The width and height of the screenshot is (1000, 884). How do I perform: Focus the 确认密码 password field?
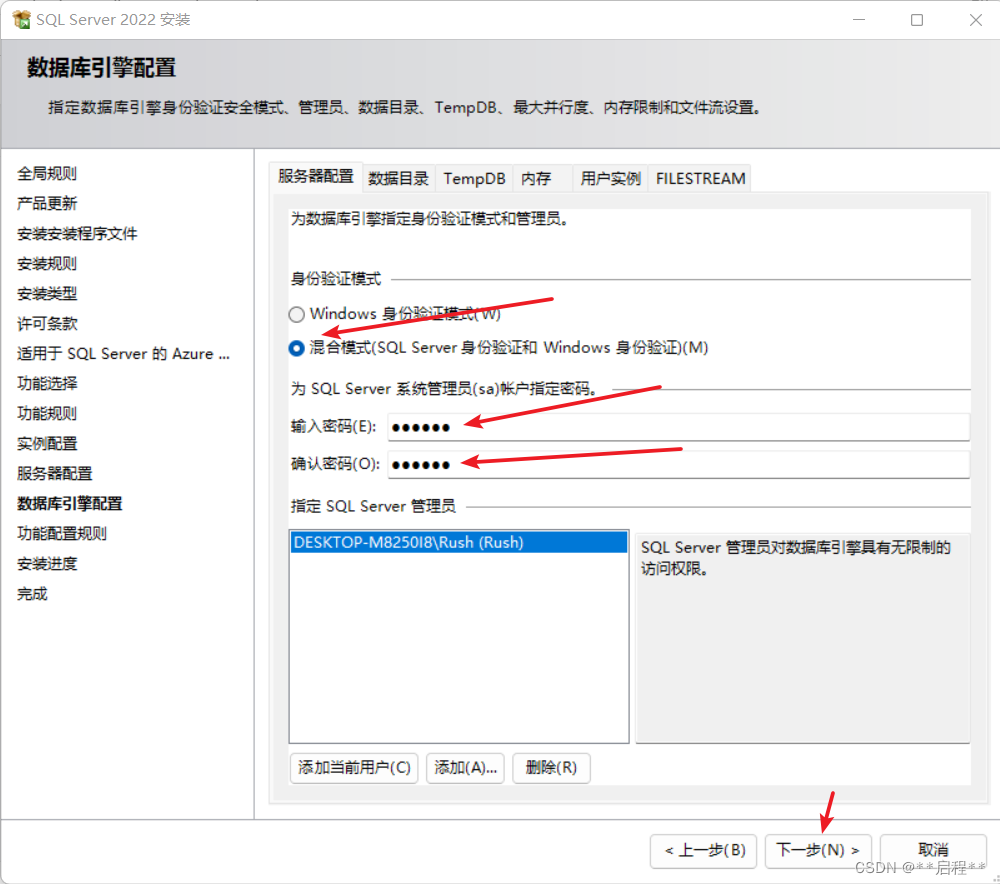point(679,464)
